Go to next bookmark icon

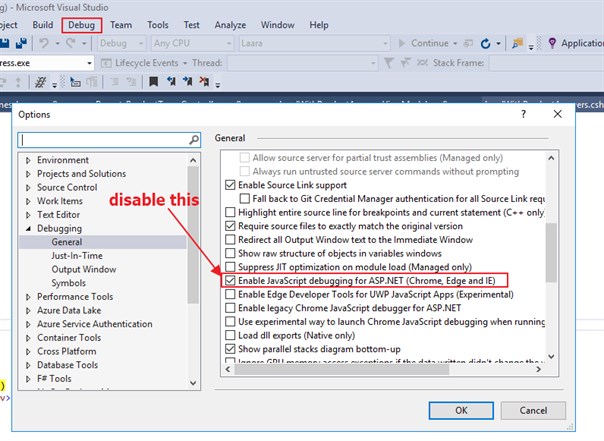[x=188, y=81]
